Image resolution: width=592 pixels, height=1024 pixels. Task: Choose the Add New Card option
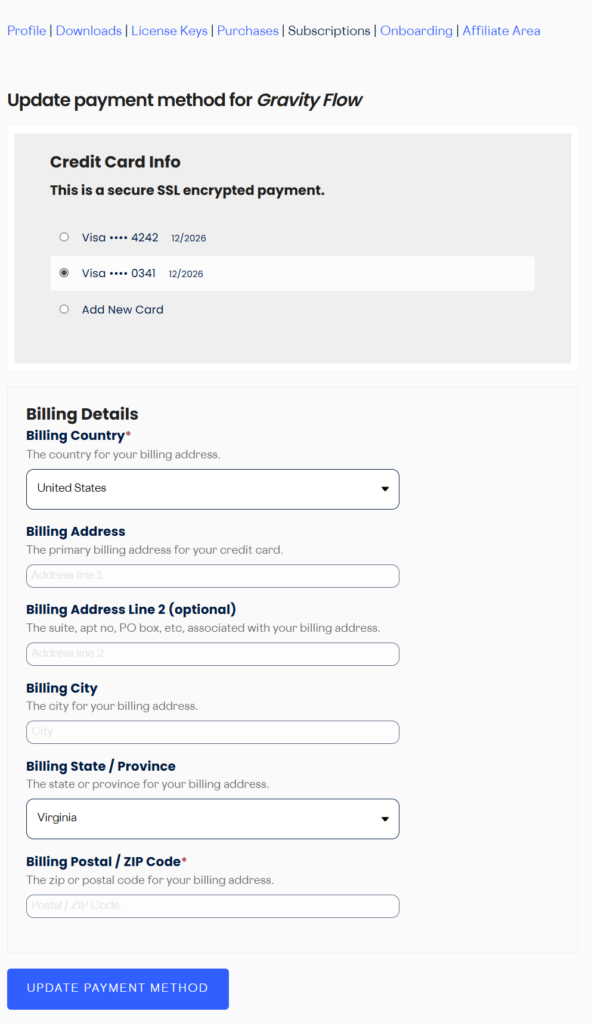tap(64, 309)
